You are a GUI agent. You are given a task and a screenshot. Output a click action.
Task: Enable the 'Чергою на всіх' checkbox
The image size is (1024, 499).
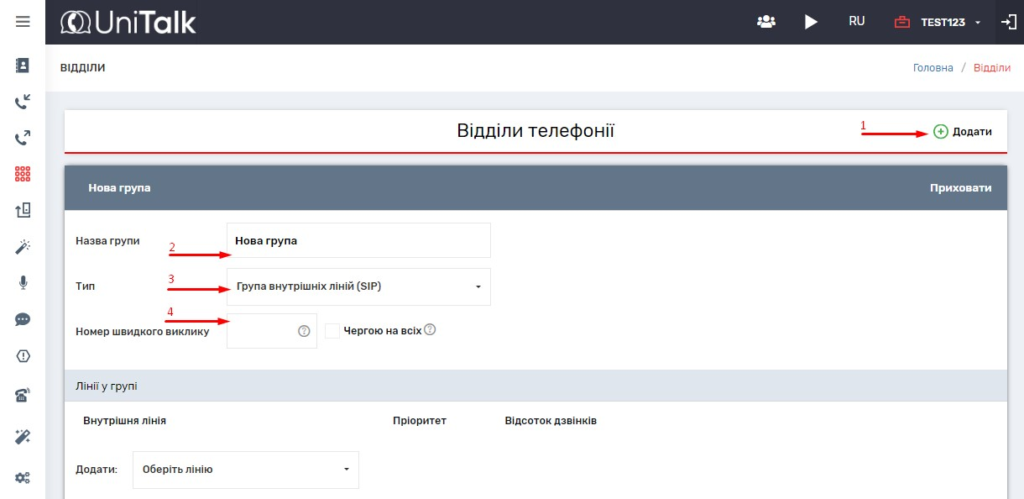coord(333,331)
